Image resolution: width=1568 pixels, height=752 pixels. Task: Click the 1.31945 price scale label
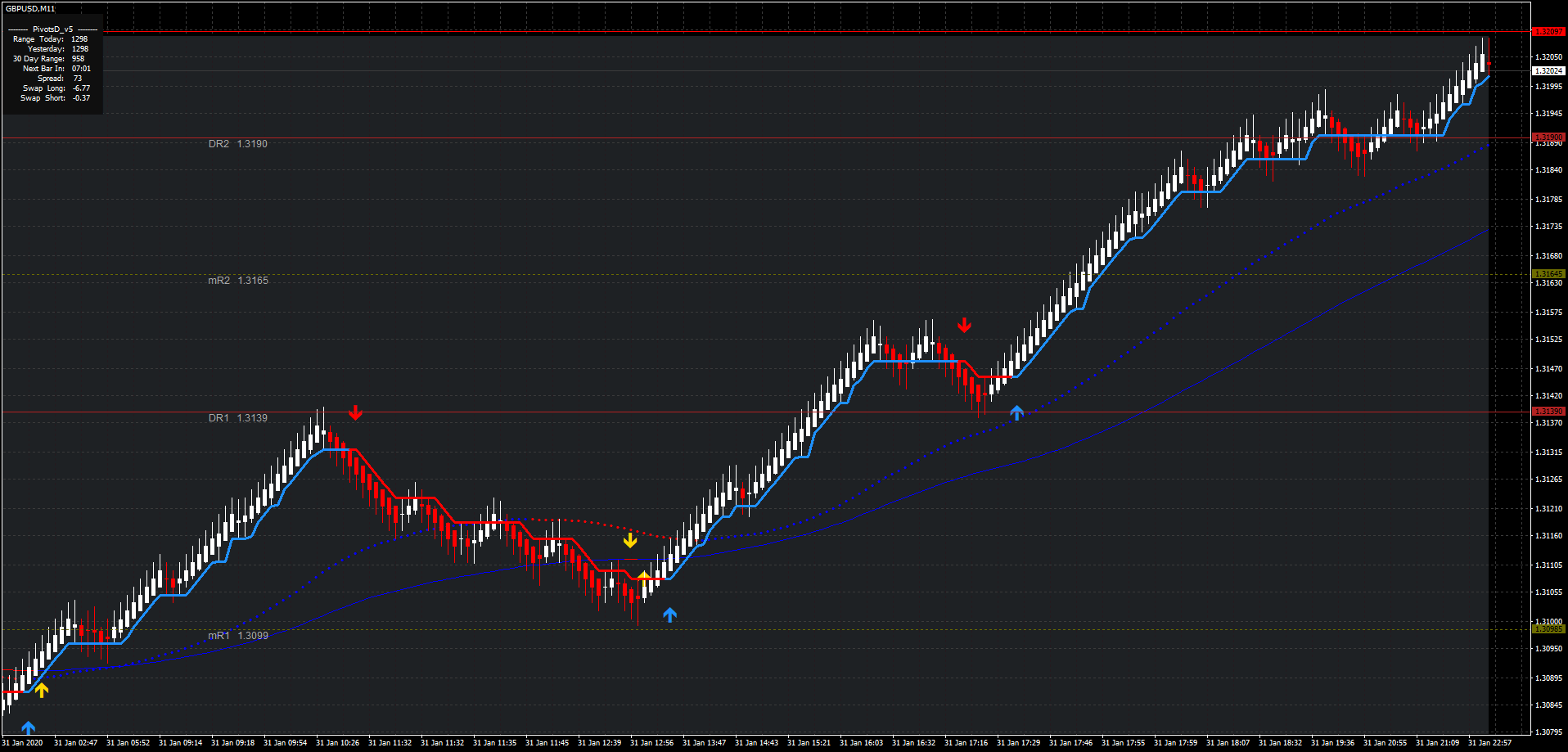tap(1548, 114)
